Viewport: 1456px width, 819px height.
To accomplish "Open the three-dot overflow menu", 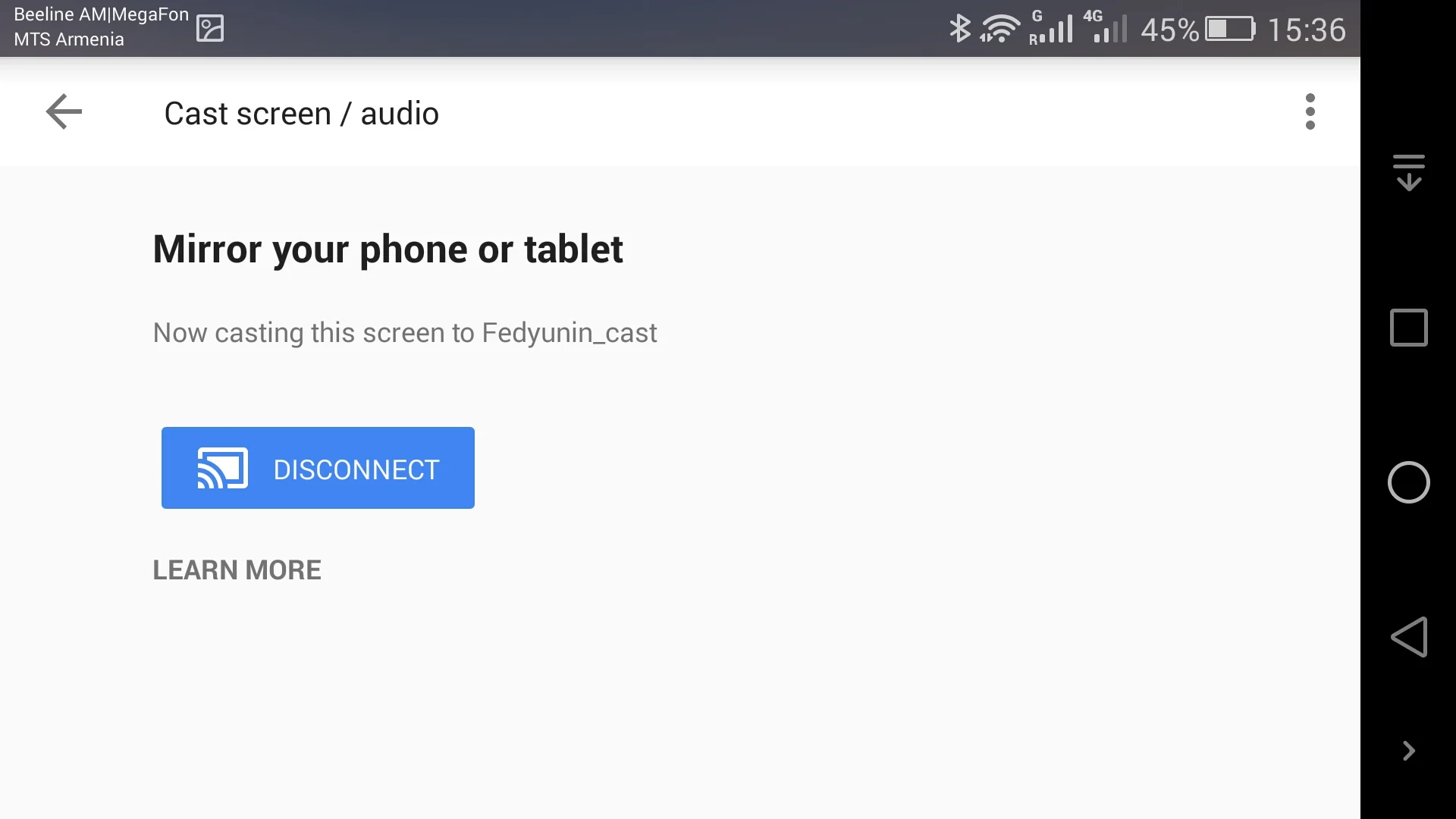I will (1310, 112).
